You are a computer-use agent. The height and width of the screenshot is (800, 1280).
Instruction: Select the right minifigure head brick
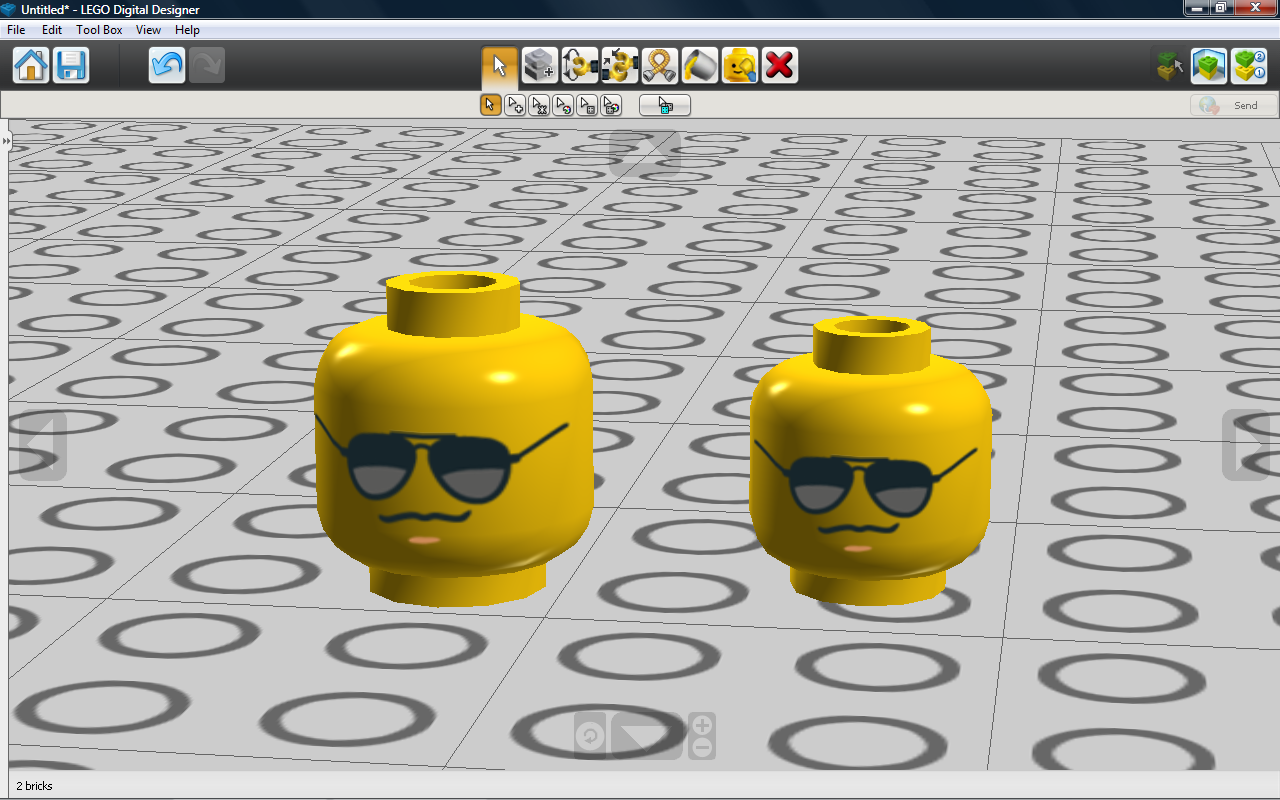click(870, 462)
